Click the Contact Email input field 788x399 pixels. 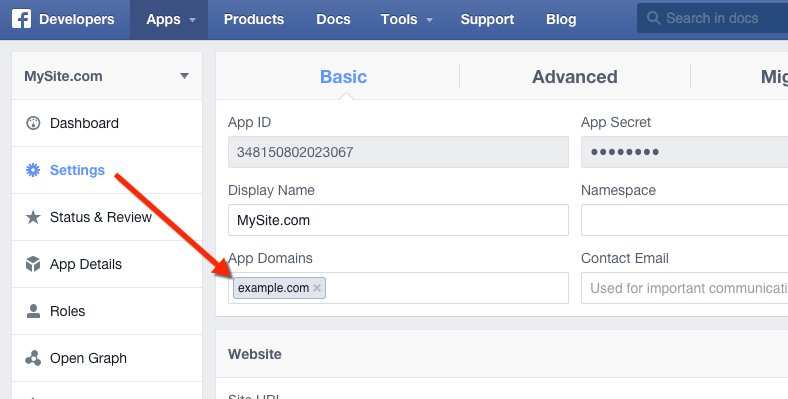[x=684, y=288]
